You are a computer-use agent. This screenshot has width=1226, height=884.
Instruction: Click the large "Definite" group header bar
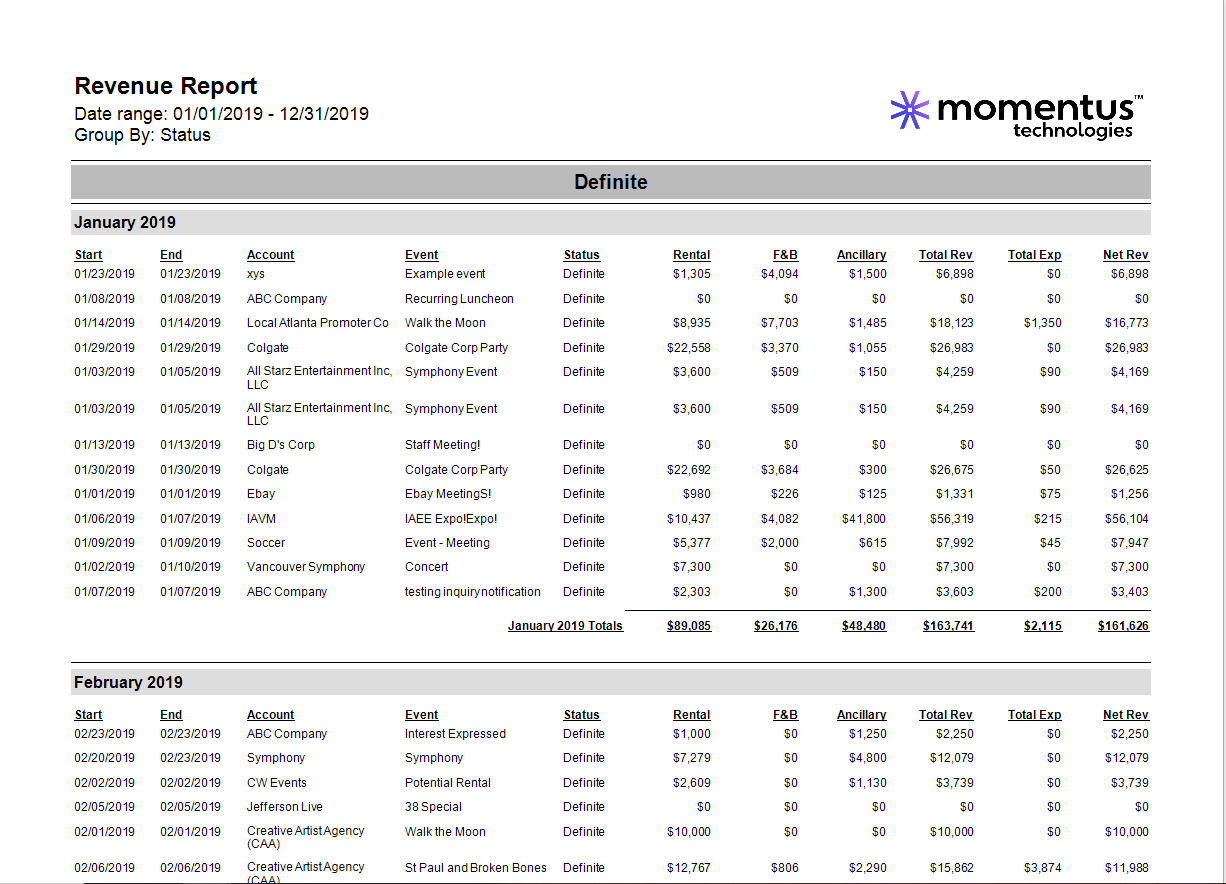coord(611,182)
